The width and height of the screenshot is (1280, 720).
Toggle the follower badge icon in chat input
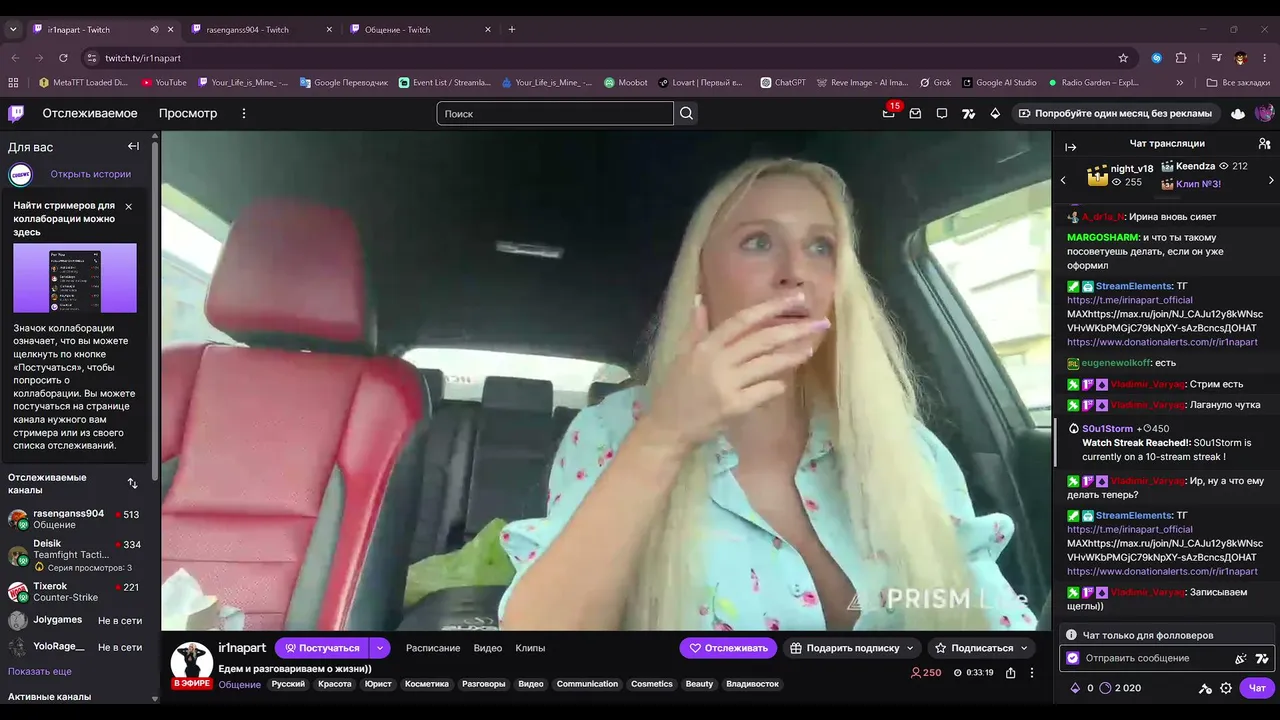click(1073, 658)
